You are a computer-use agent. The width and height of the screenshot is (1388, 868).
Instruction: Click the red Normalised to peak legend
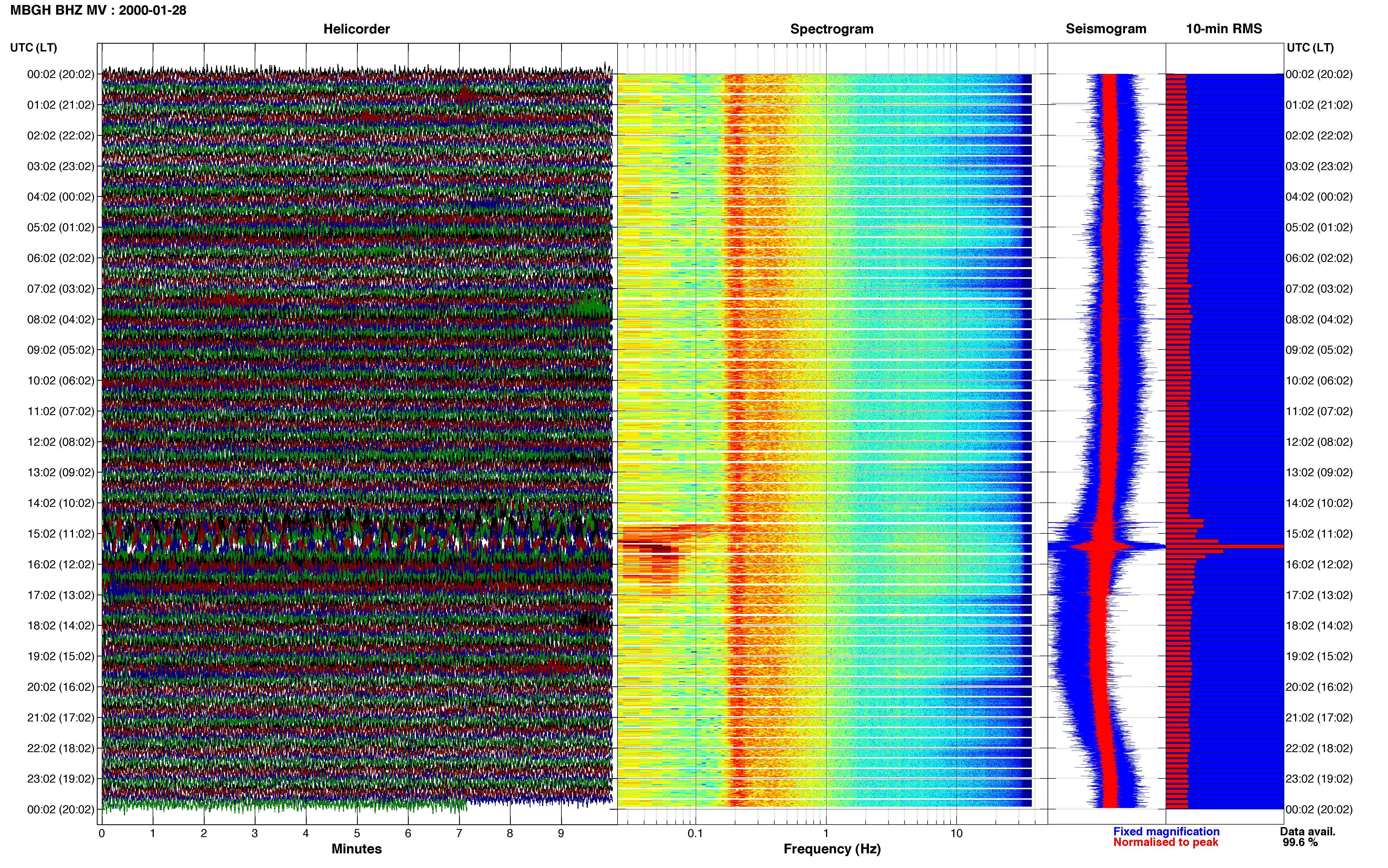point(1166,843)
